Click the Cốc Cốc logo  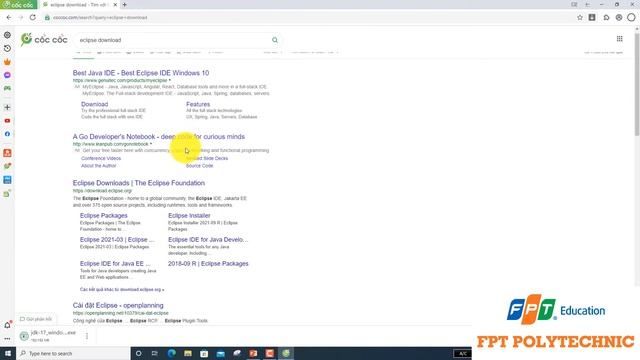pos(44,40)
